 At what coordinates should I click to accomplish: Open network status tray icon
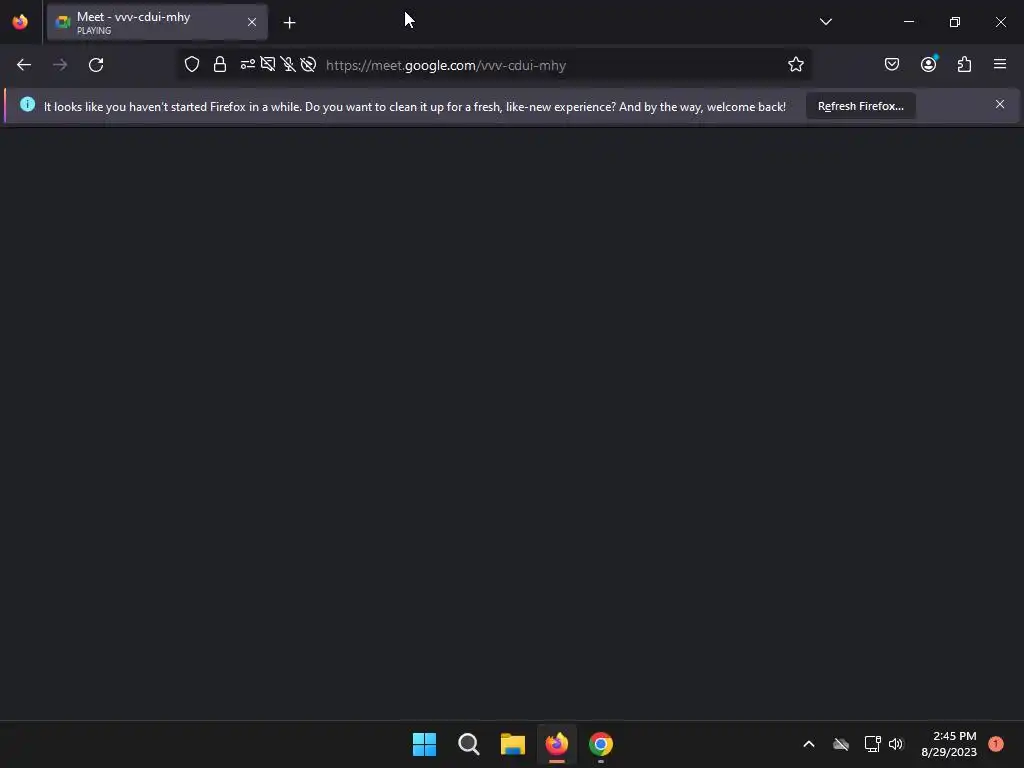point(872,744)
